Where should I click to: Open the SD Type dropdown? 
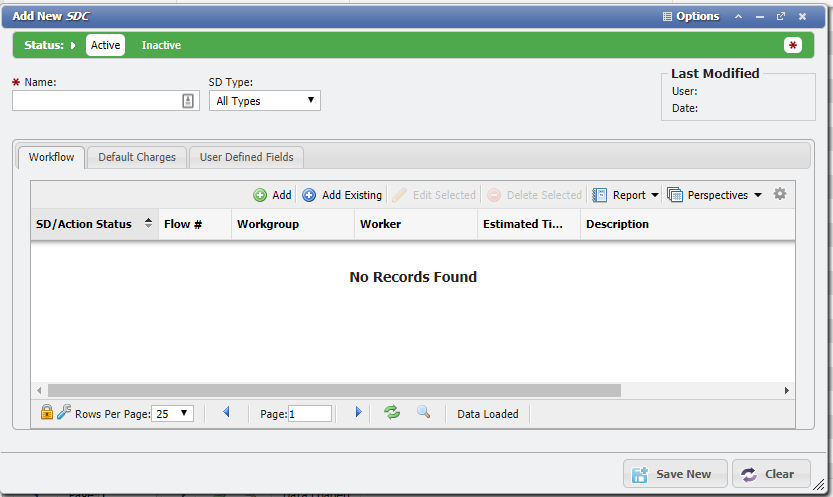[265, 101]
